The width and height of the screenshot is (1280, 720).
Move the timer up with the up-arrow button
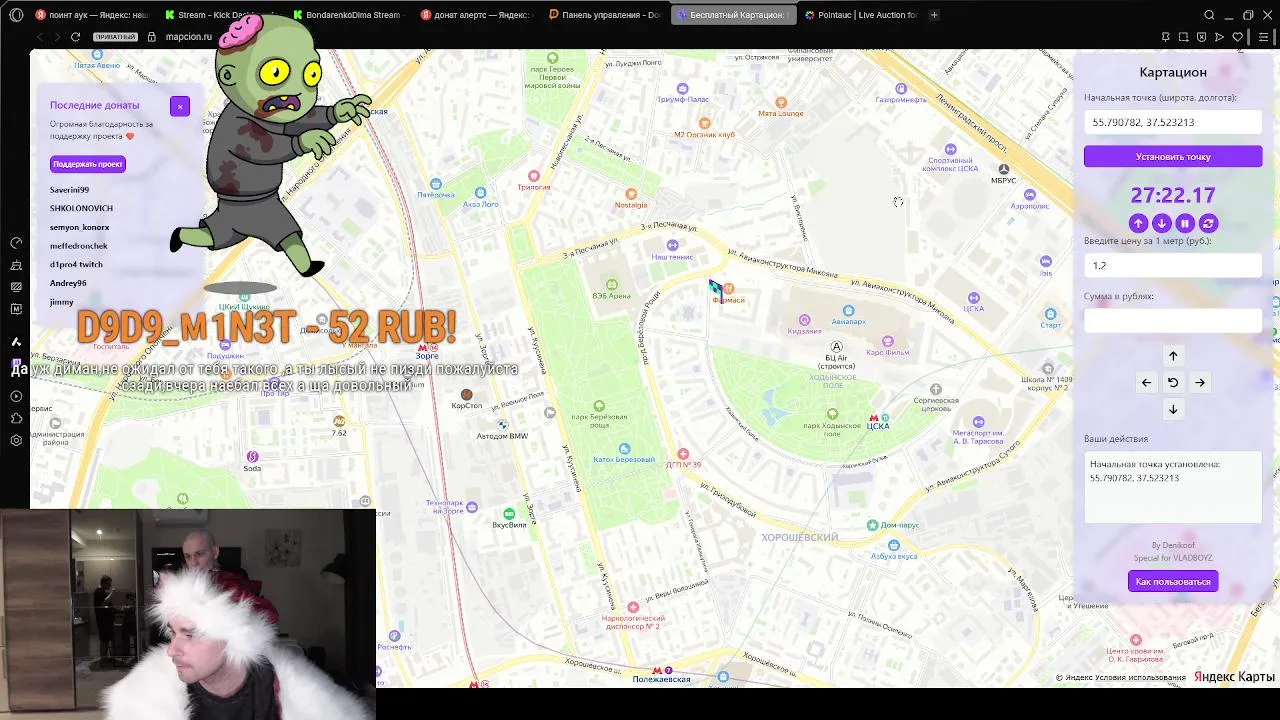1138,223
